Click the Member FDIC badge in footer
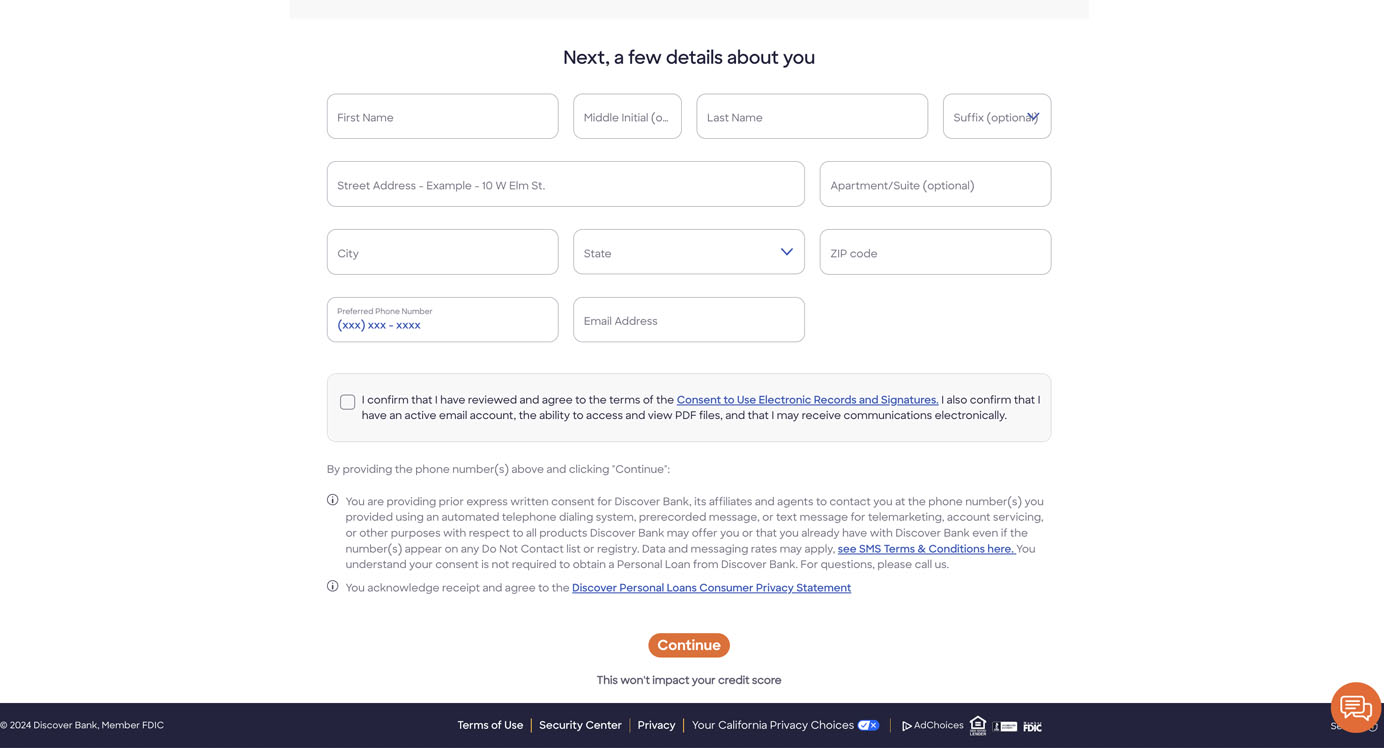 pos(1032,726)
